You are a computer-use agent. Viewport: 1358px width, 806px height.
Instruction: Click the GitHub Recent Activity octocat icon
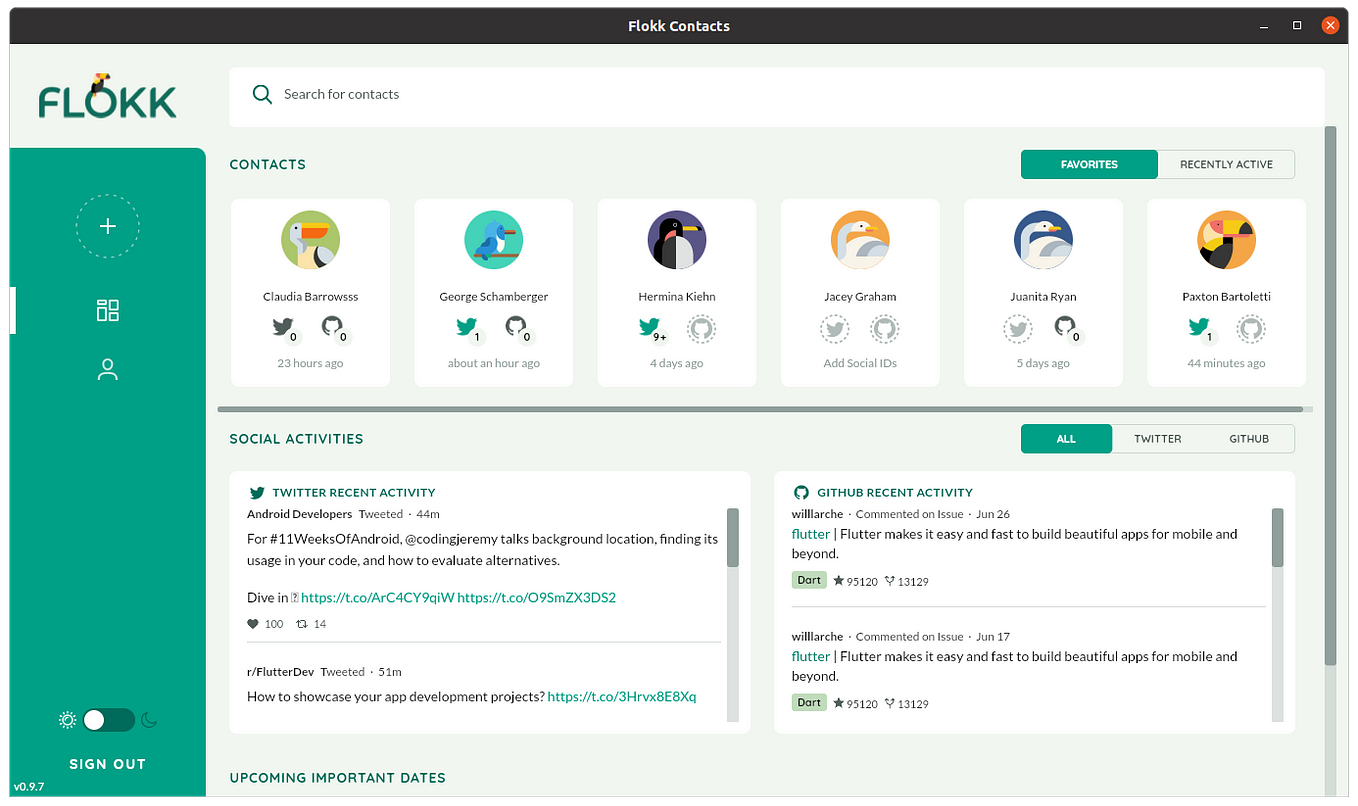801,493
